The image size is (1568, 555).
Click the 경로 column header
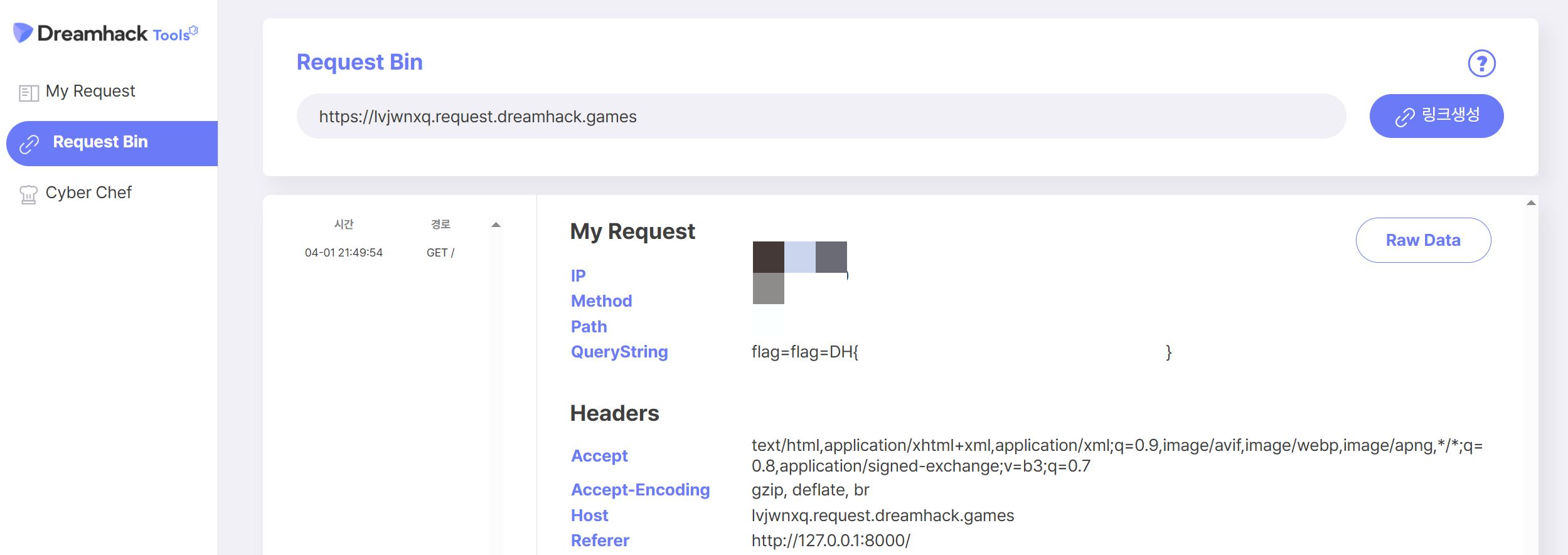440,224
